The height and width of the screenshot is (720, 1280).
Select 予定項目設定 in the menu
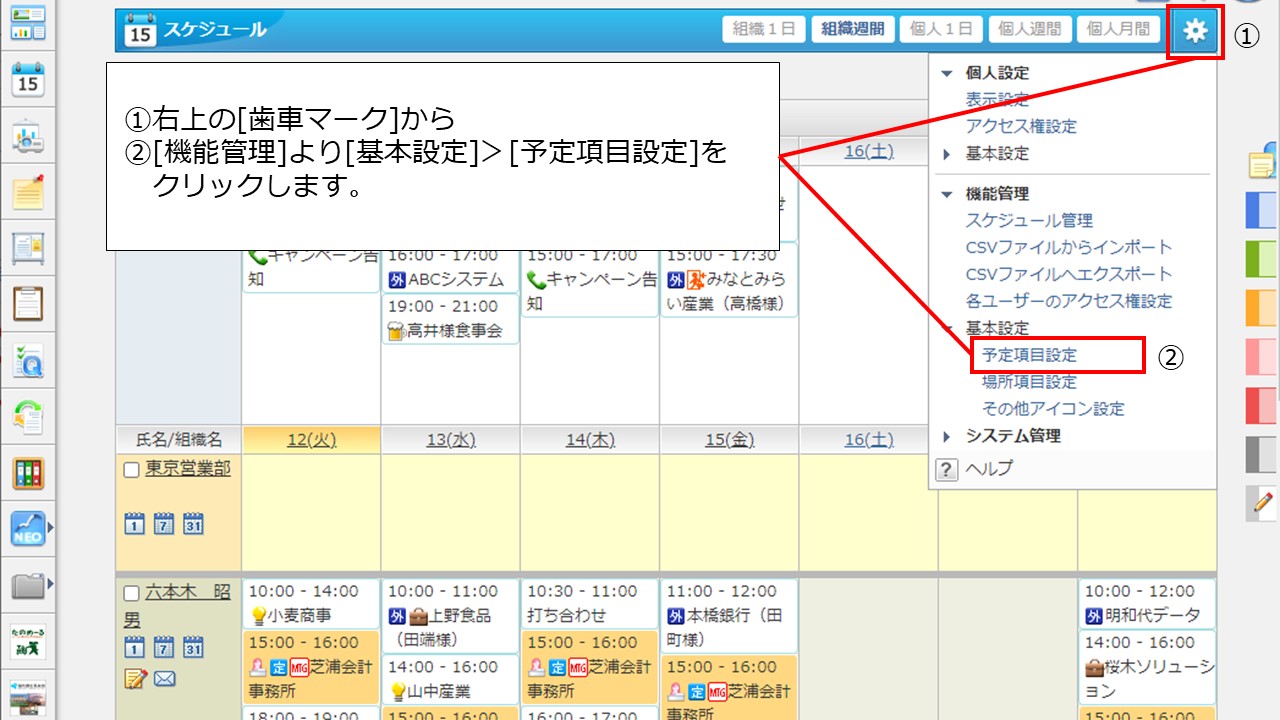1029,355
